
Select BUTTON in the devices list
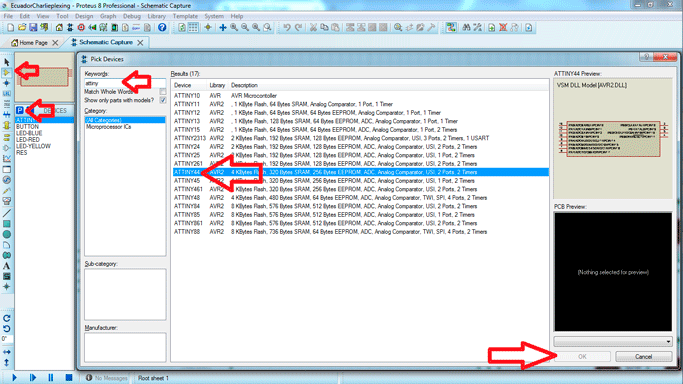coord(27,127)
